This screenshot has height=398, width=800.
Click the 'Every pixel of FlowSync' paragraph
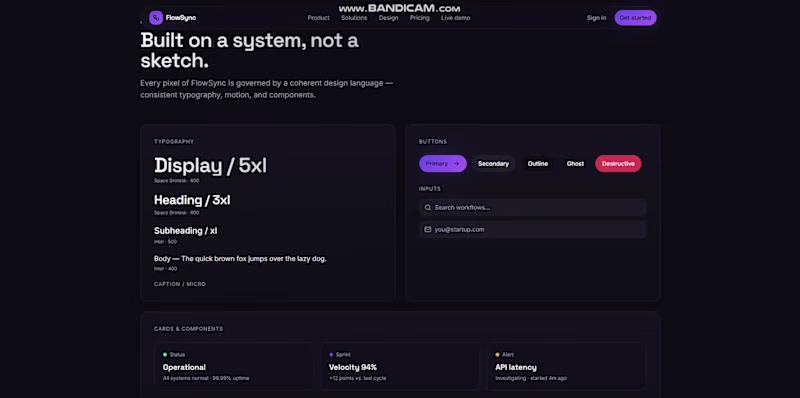point(267,89)
